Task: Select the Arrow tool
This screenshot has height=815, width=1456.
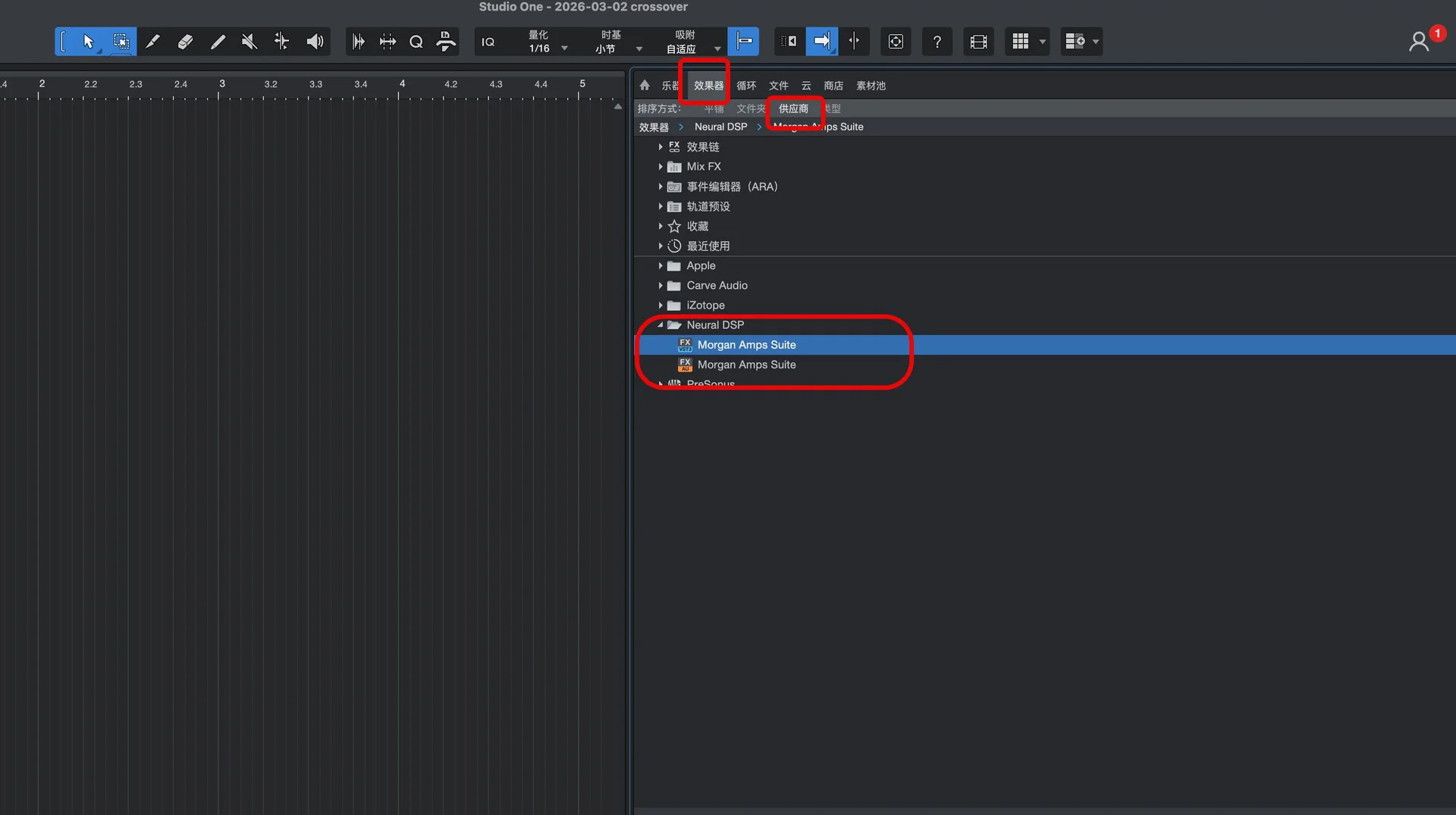Action: (88, 42)
